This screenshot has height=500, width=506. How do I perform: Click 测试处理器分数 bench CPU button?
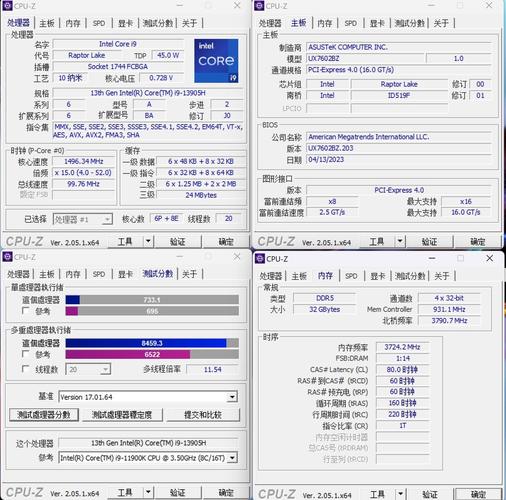click(x=44, y=415)
